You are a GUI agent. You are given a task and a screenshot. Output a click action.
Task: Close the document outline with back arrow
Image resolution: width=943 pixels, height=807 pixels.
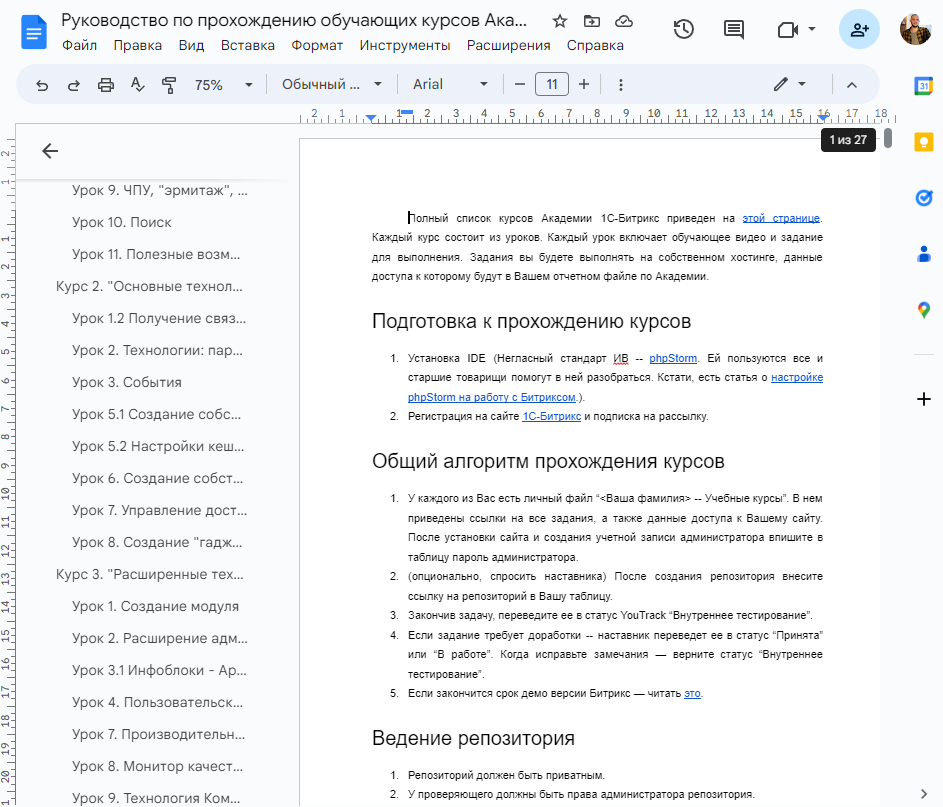click(50, 151)
